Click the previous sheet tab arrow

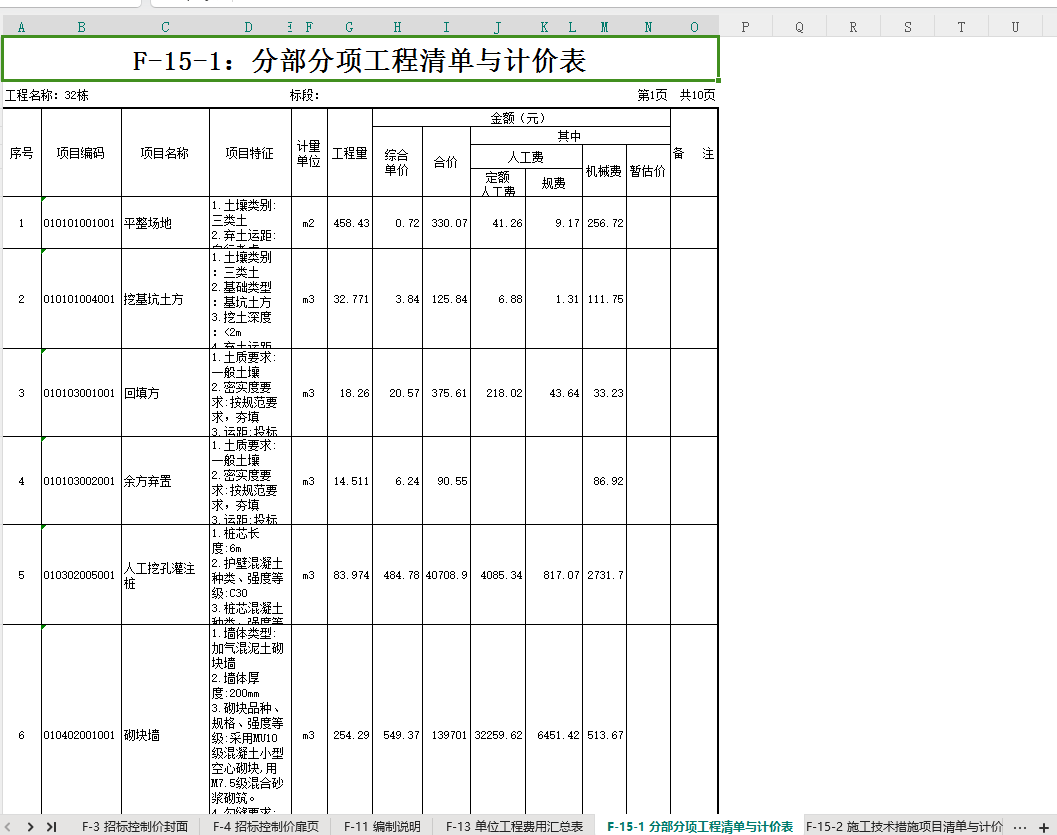pyautogui.click(x=7, y=826)
